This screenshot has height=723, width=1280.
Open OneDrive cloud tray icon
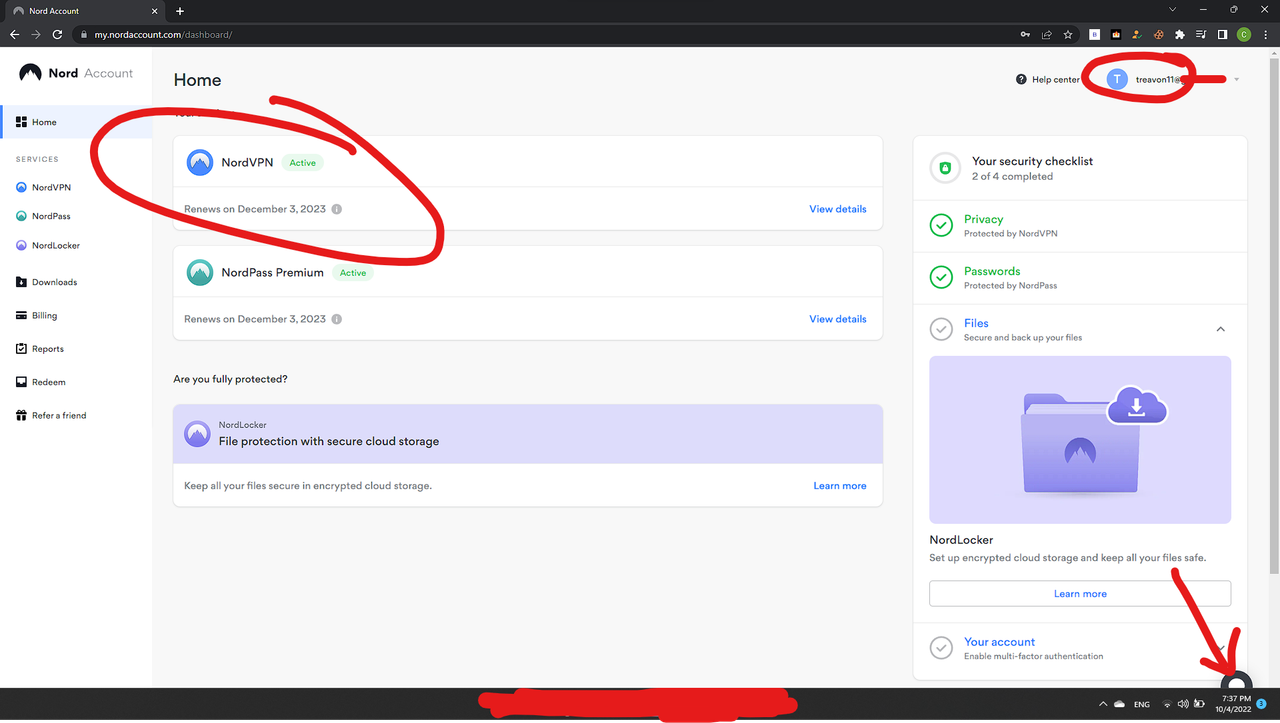click(1119, 704)
